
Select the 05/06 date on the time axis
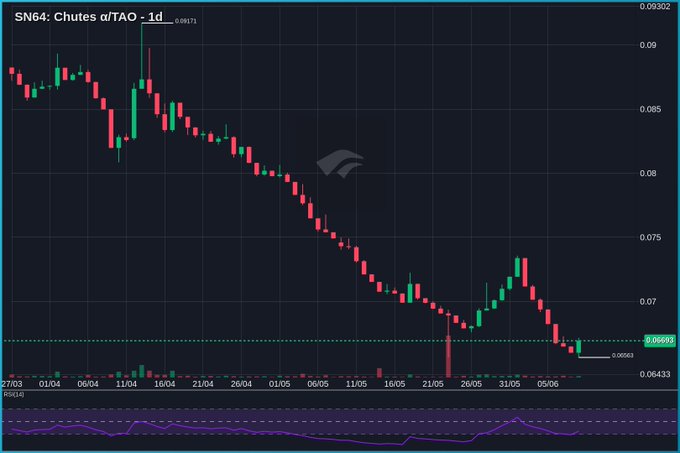click(548, 384)
